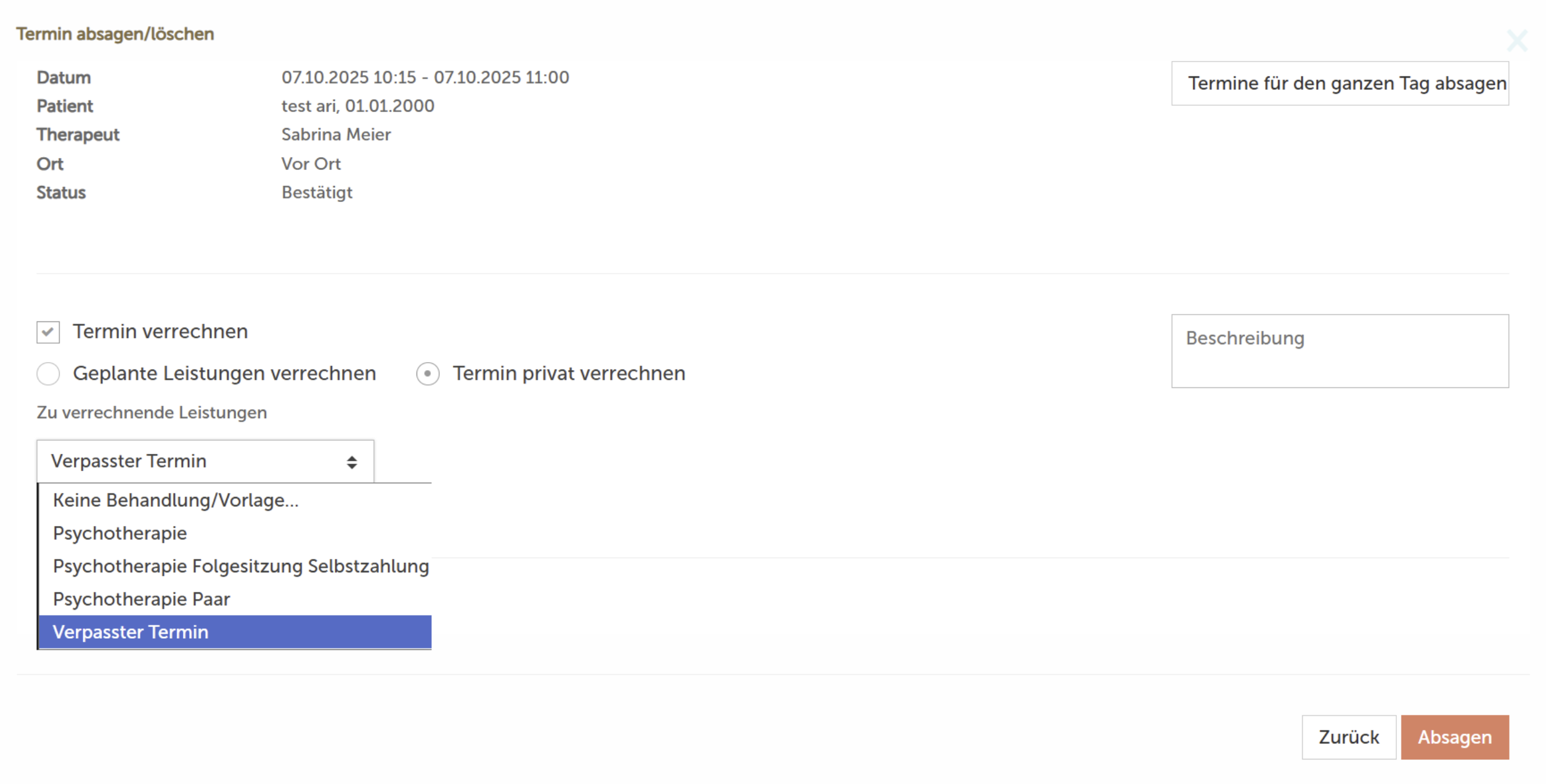The width and height of the screenshot is (1546, 784).
Task: Click the Zu verrechnende Leistungen label
Action: click(x=152, y=413)
